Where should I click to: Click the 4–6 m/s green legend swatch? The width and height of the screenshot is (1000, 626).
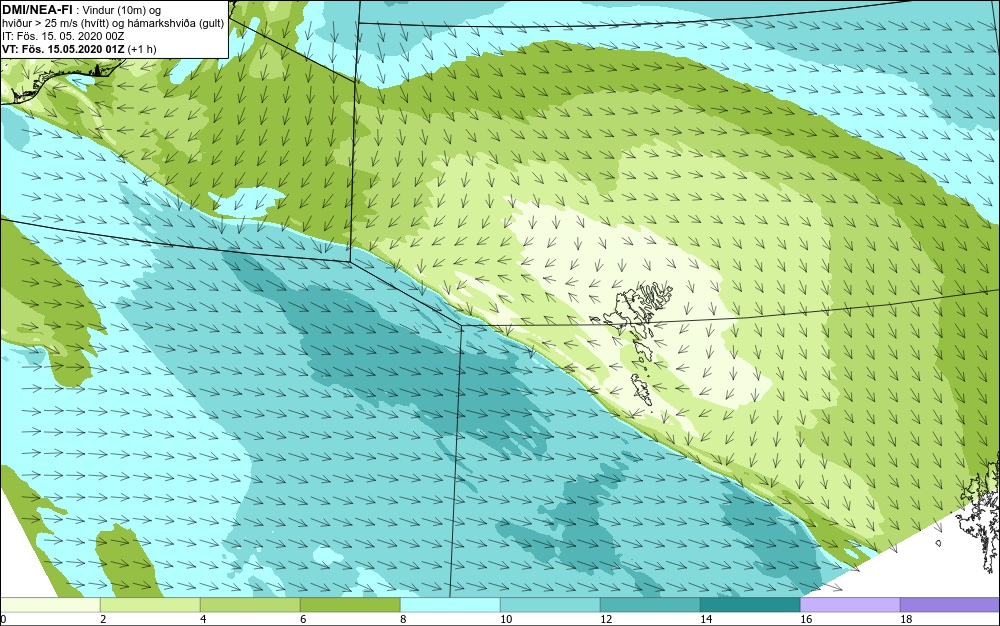click(x=250, y=605)
